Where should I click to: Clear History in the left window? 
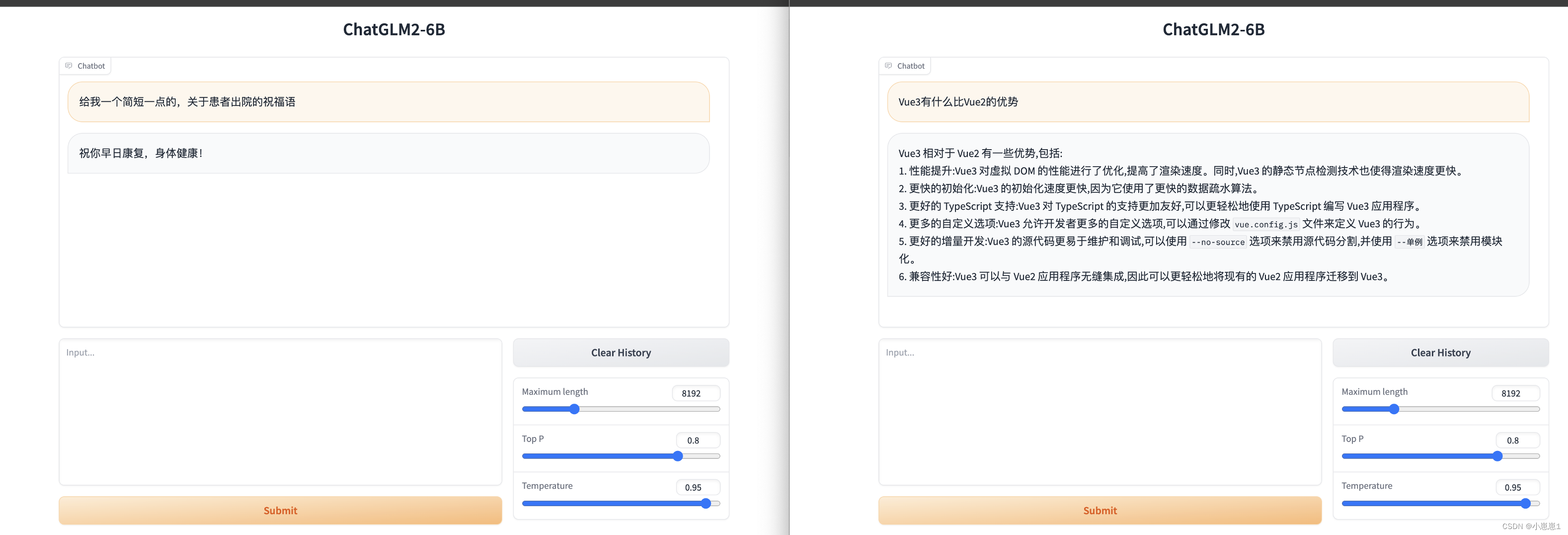click(x=621, y=352)
